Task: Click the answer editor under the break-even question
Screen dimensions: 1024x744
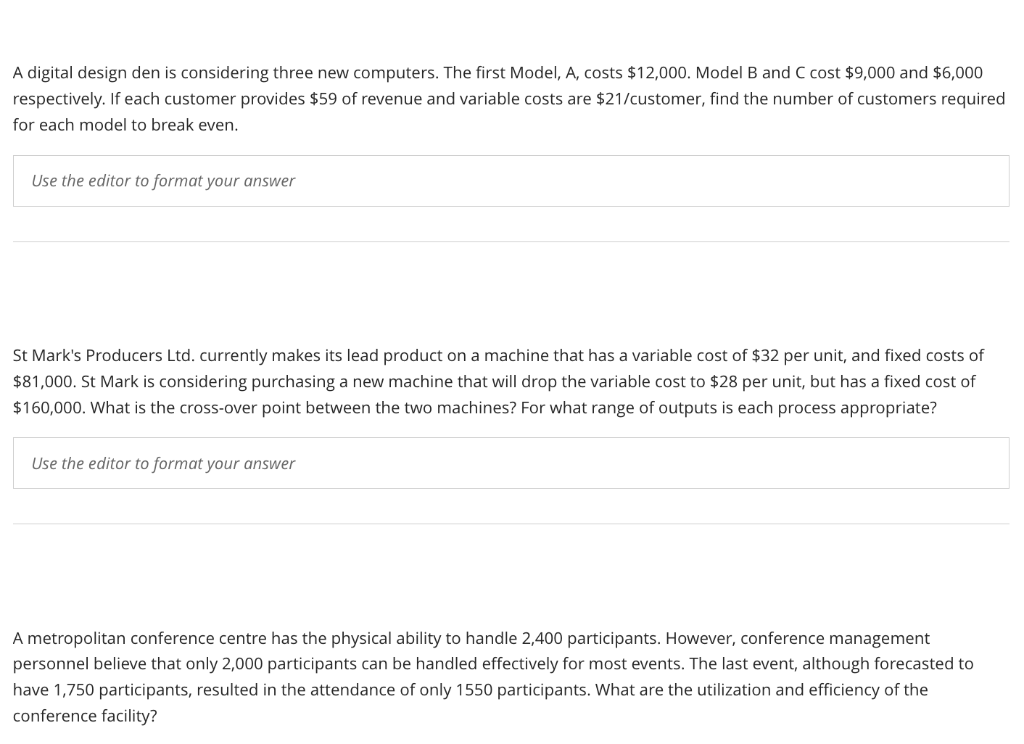Action: click(x=511, y=181)
